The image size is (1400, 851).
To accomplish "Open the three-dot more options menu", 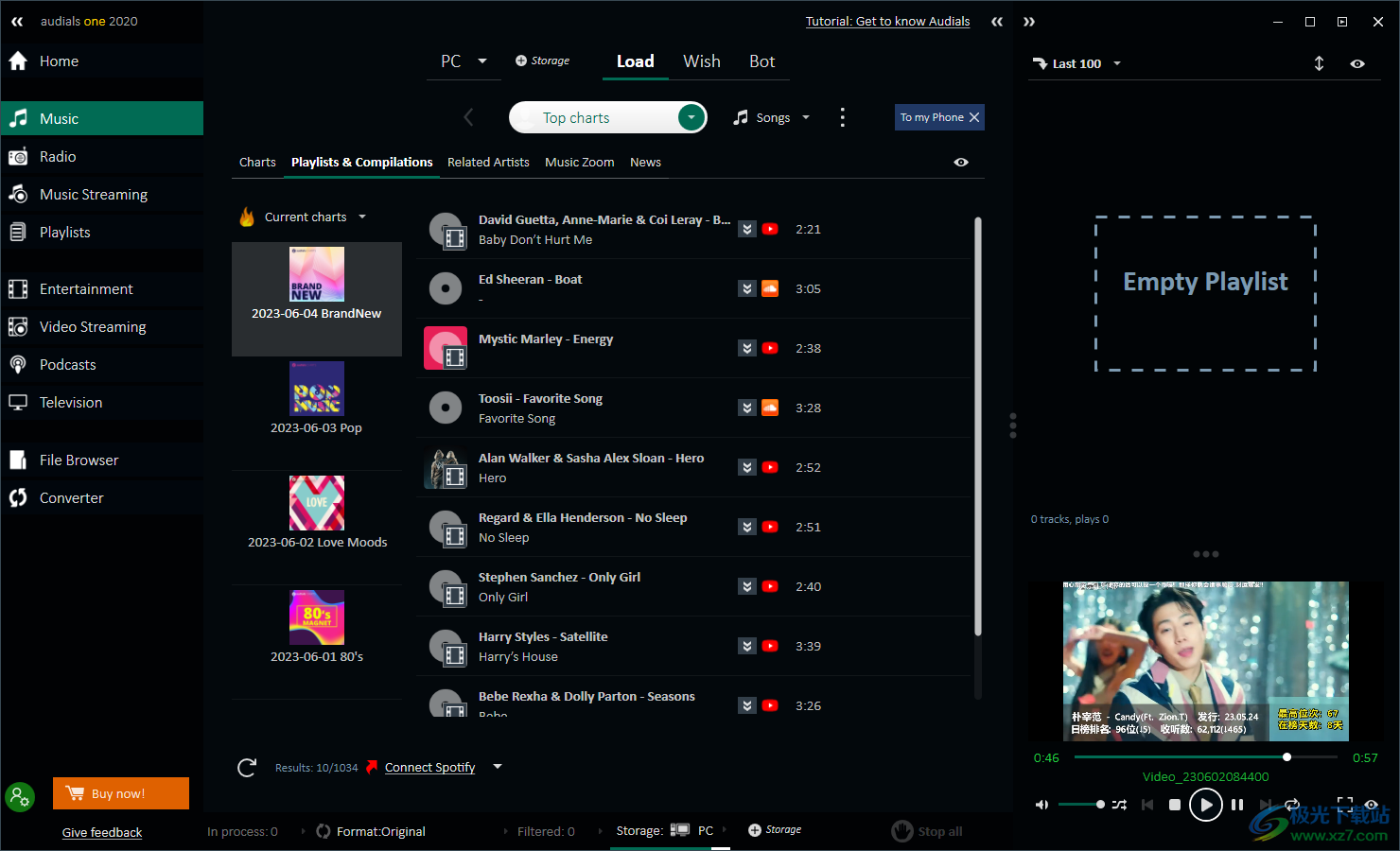I will click(842, 117).
